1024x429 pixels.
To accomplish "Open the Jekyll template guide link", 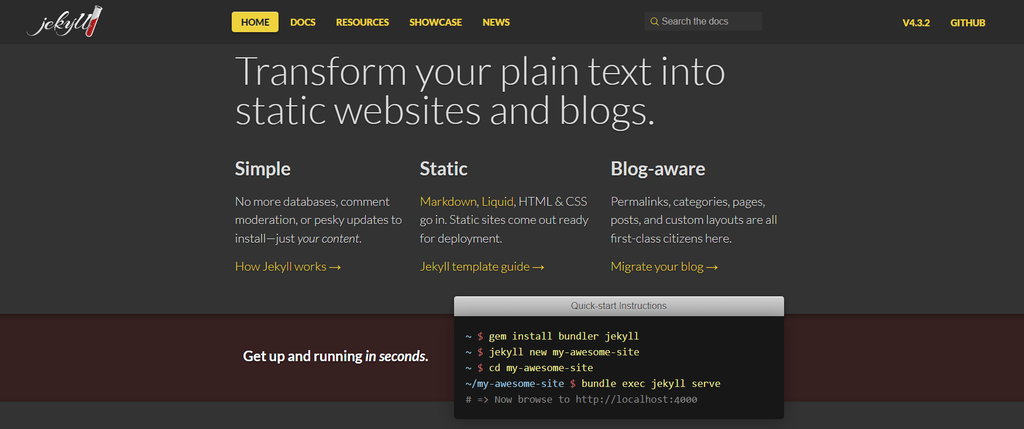I will [482, 267].
